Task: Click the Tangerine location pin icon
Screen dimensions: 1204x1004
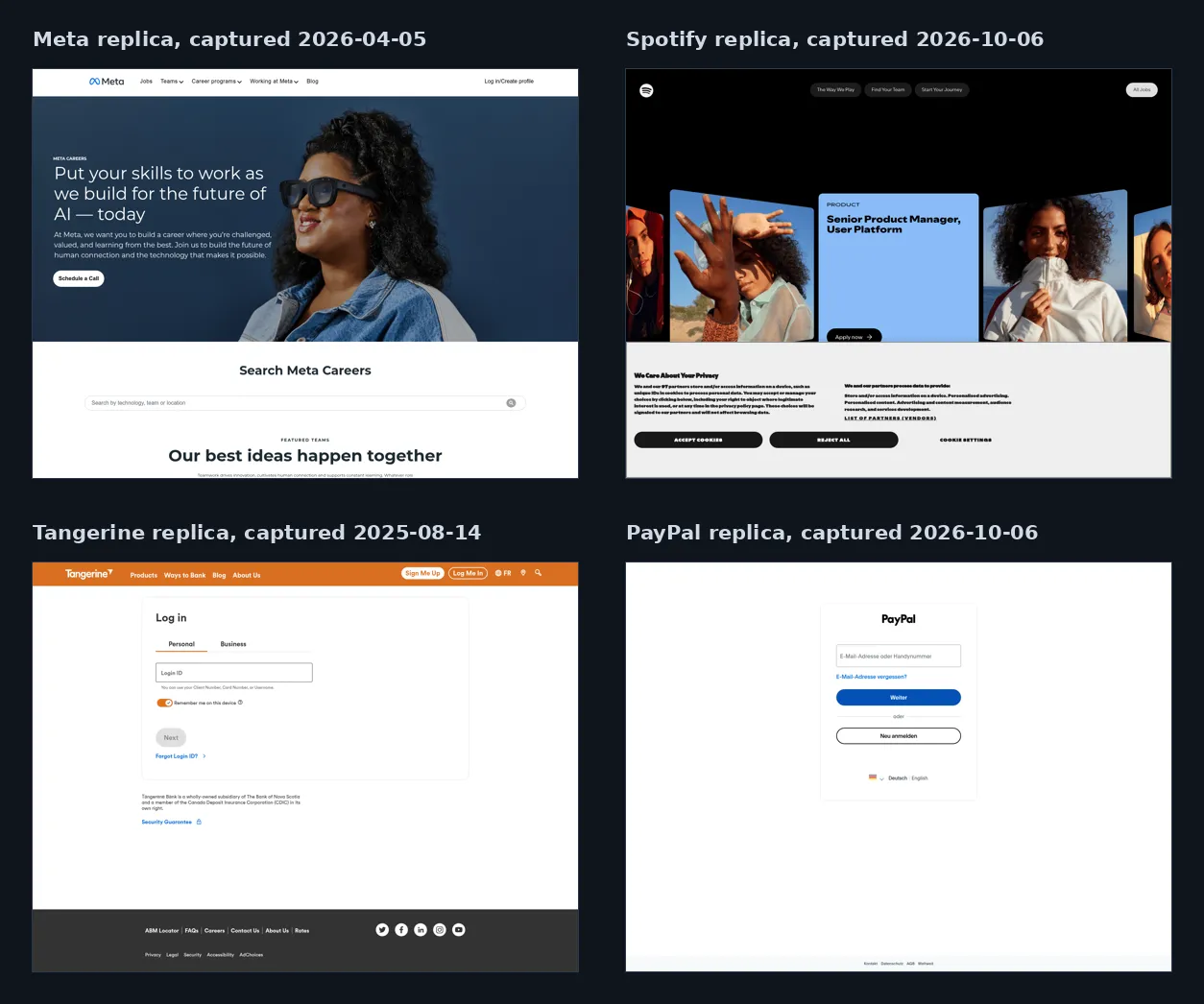Action: [523, 573]
